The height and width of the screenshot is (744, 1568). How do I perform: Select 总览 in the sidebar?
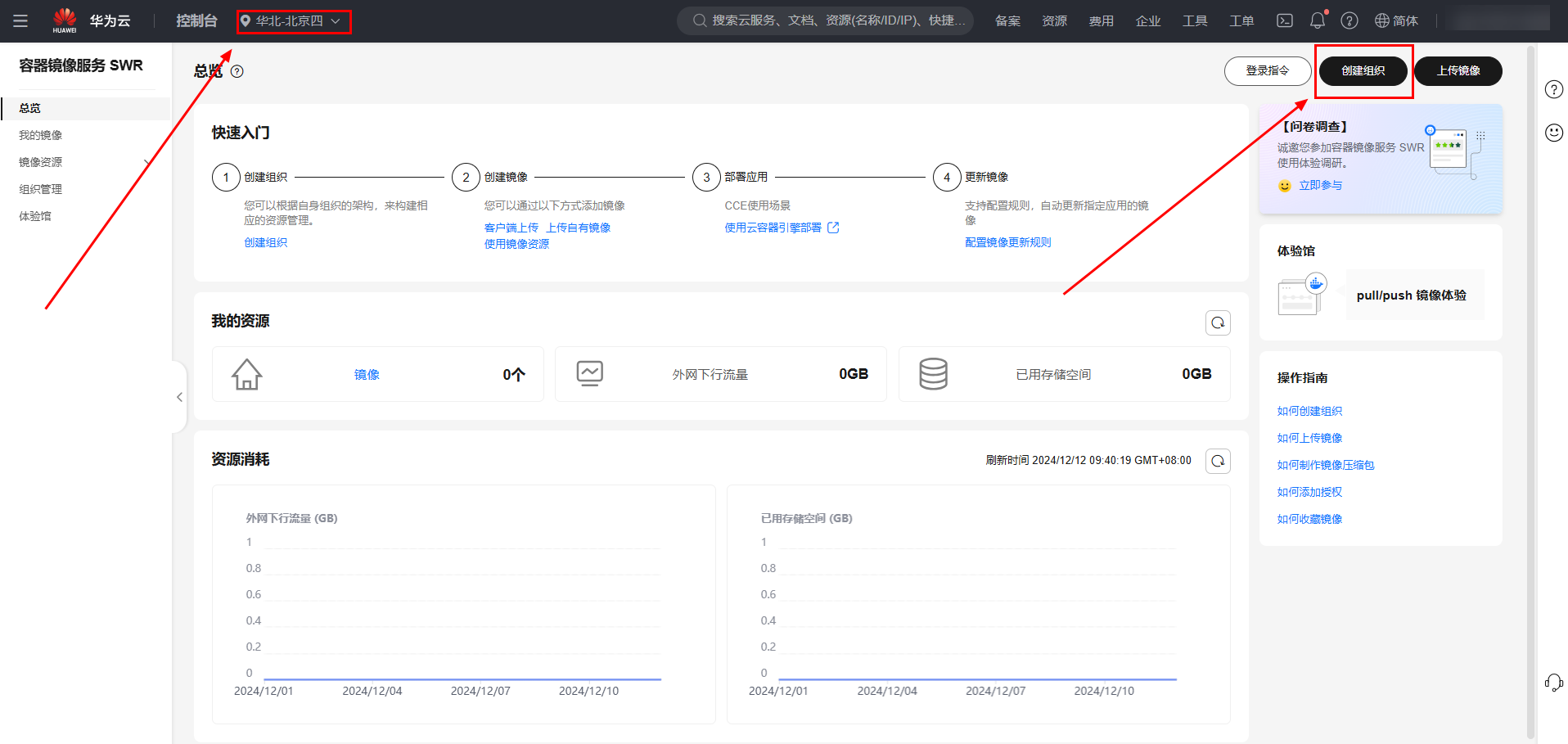point(86,108)
